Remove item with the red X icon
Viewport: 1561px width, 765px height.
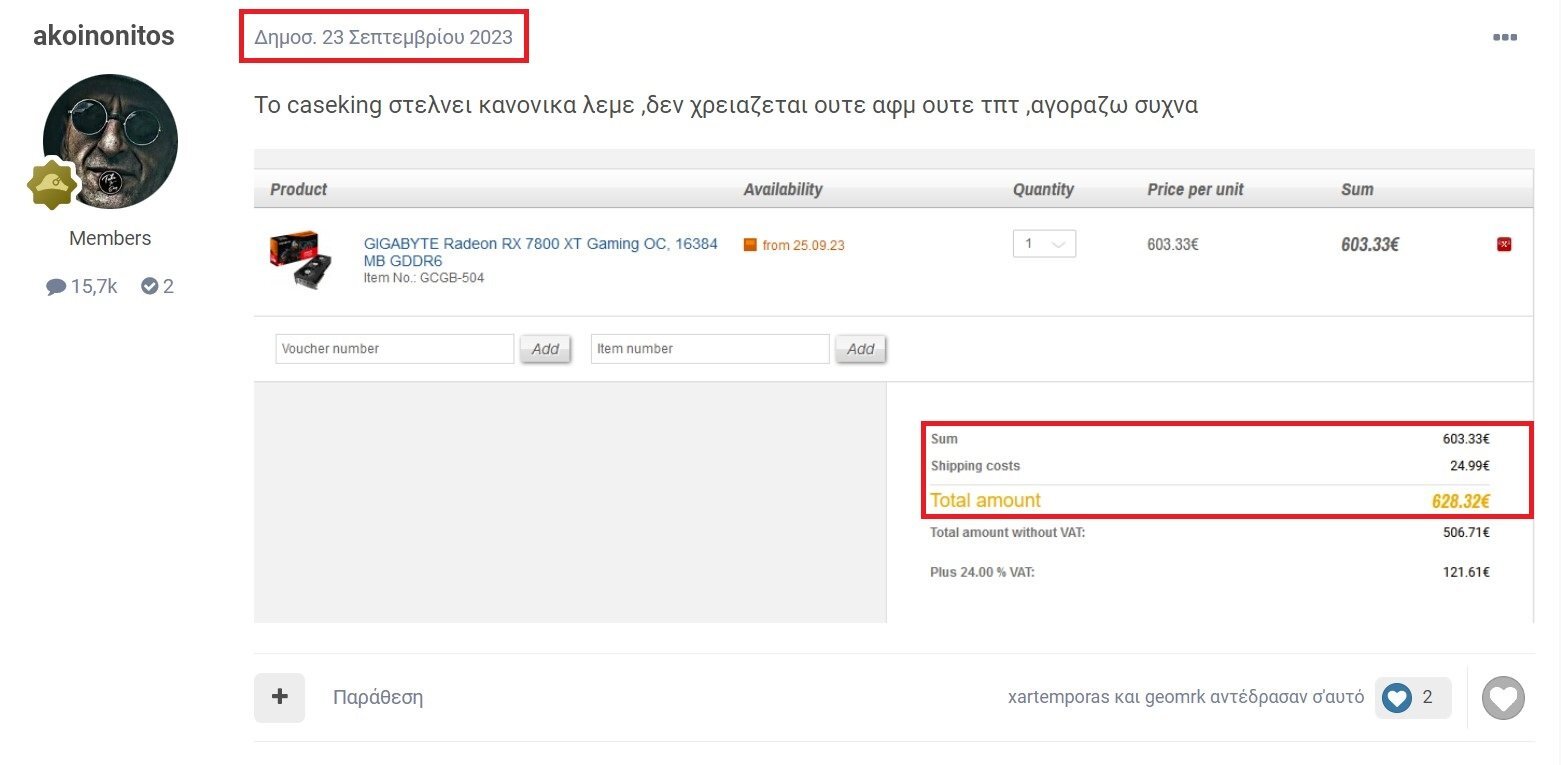tap(1504, 244)
